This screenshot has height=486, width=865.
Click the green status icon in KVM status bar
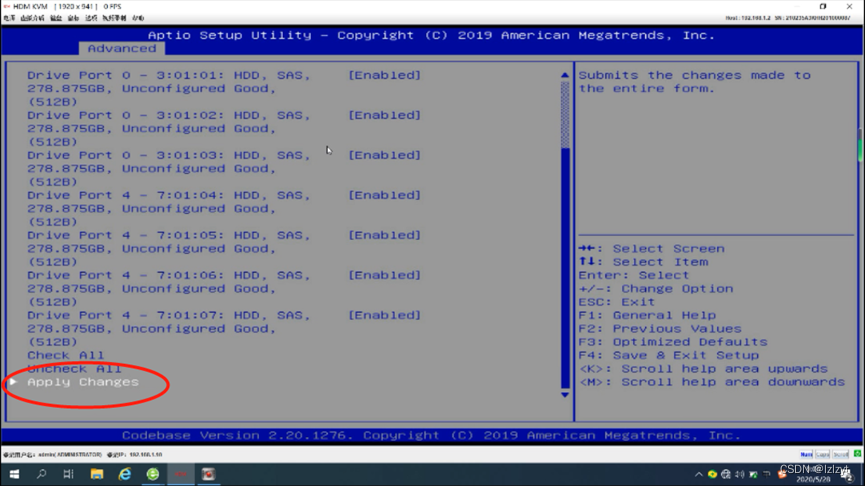tap(857, 454)
